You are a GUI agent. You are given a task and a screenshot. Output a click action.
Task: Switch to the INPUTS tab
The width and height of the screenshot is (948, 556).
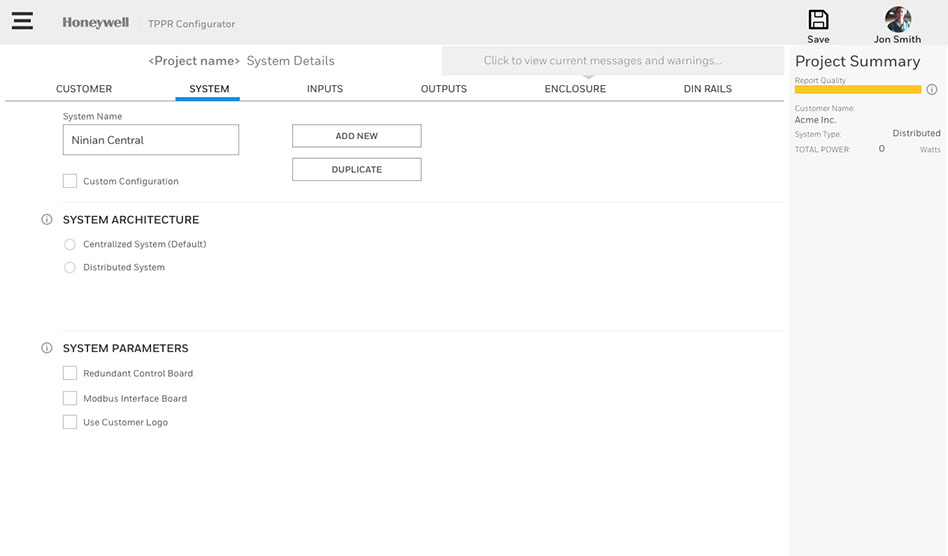pyautogui.click(x=325, y=89)
